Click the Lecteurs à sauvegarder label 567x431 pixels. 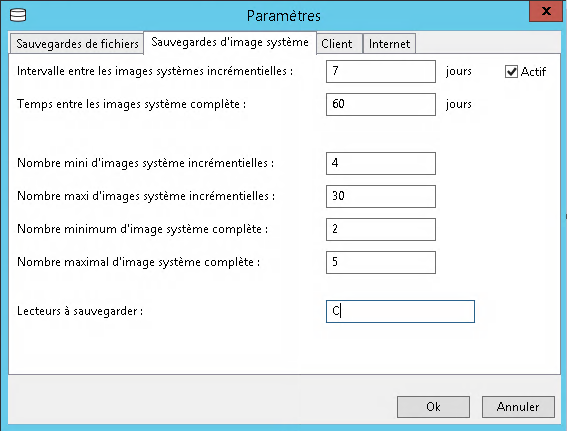pyautogui.click(x=80, y=311)
